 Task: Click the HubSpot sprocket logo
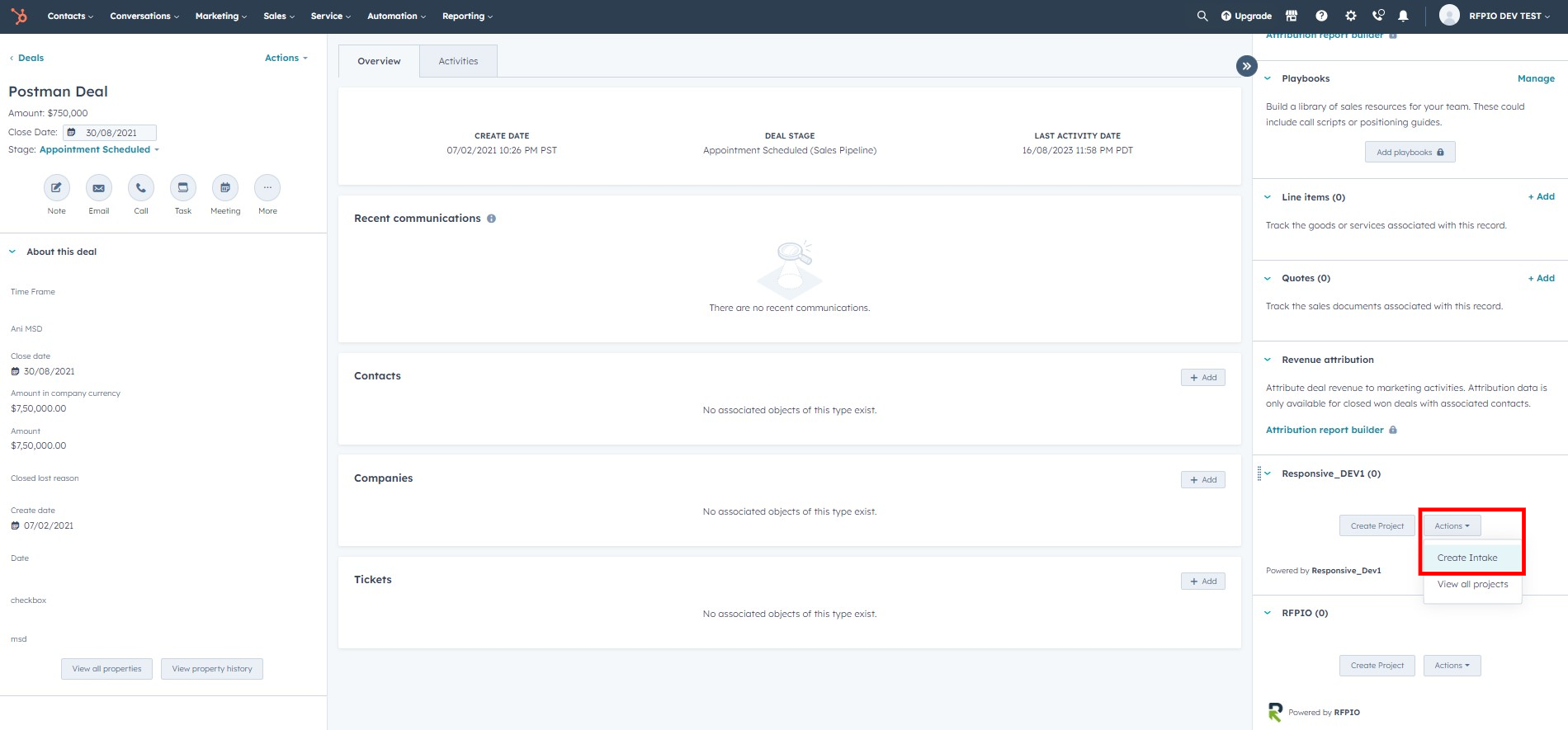tap(18, 16)
